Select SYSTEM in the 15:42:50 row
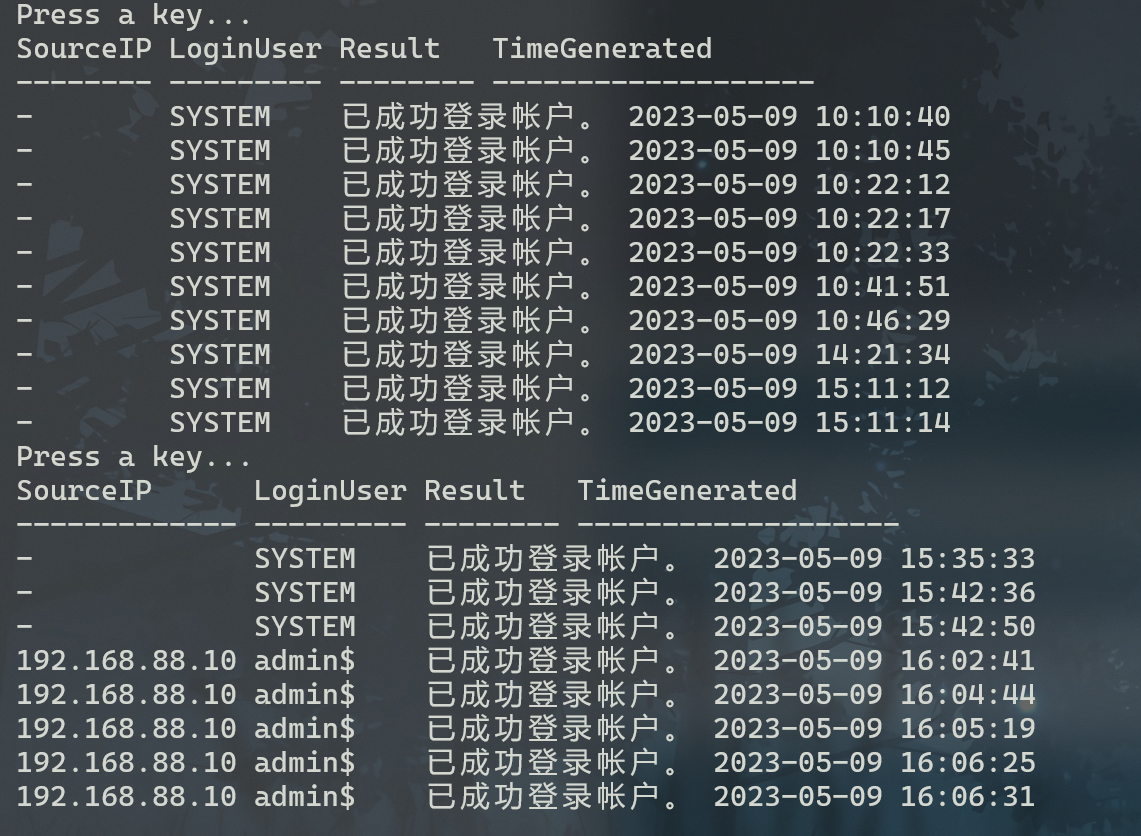Screen dimensions: 1141x836 coord(304,627)
